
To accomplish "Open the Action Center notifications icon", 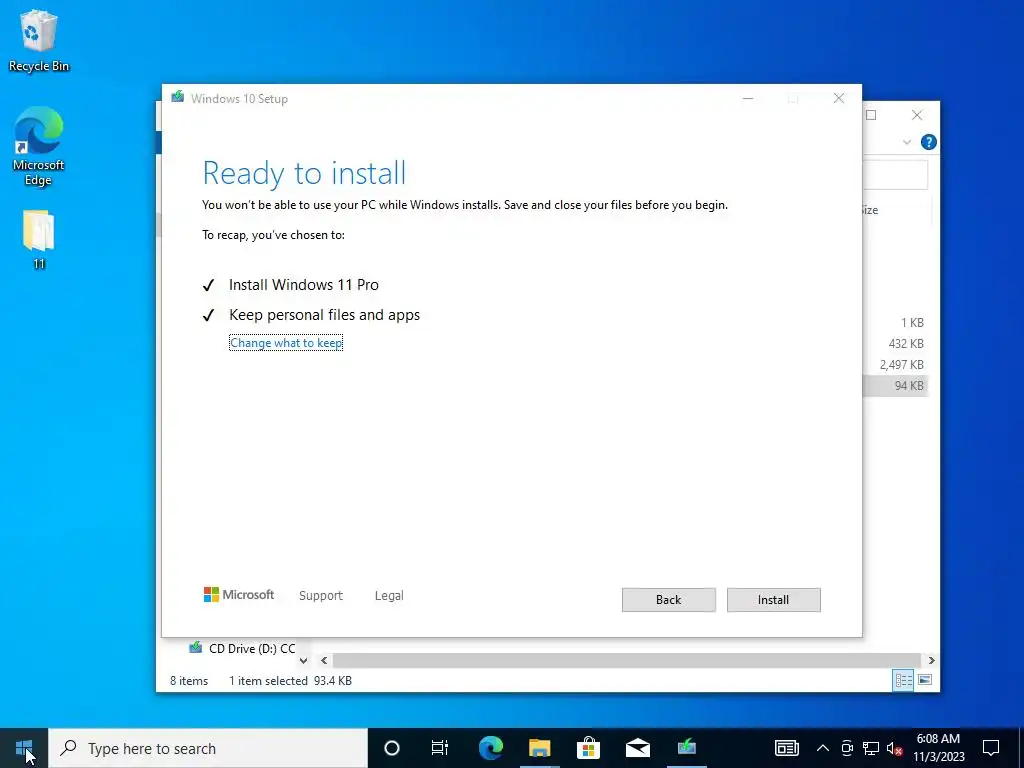I will tap(991, 748).
